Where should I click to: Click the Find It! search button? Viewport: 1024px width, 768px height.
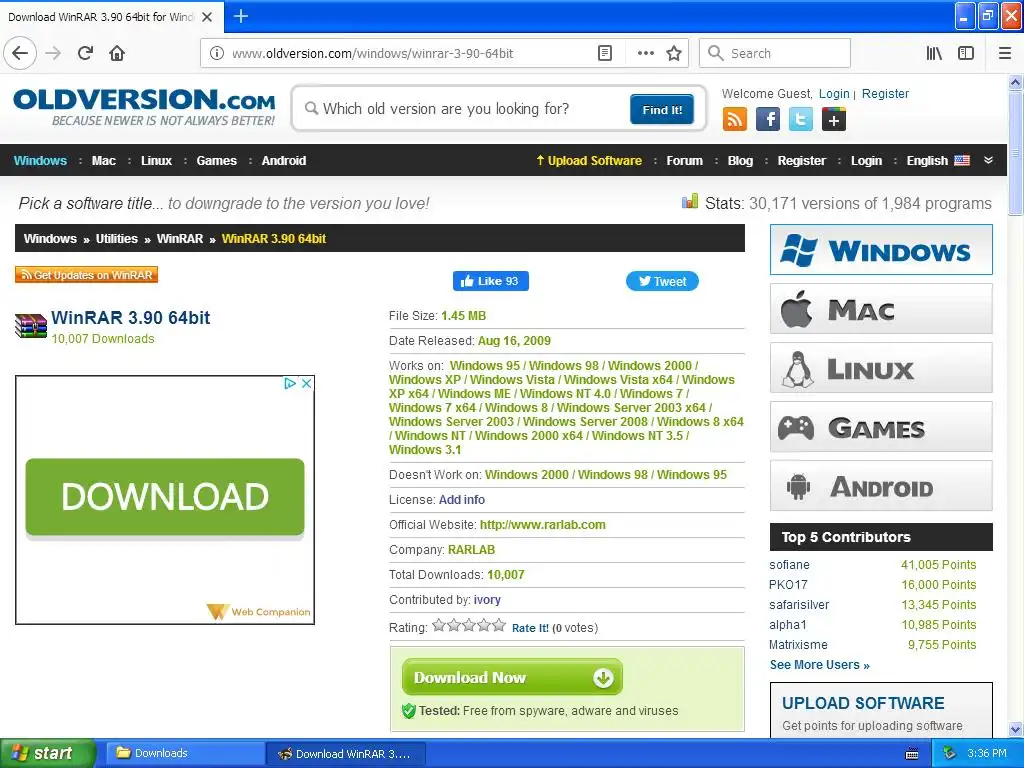(662, 109)
